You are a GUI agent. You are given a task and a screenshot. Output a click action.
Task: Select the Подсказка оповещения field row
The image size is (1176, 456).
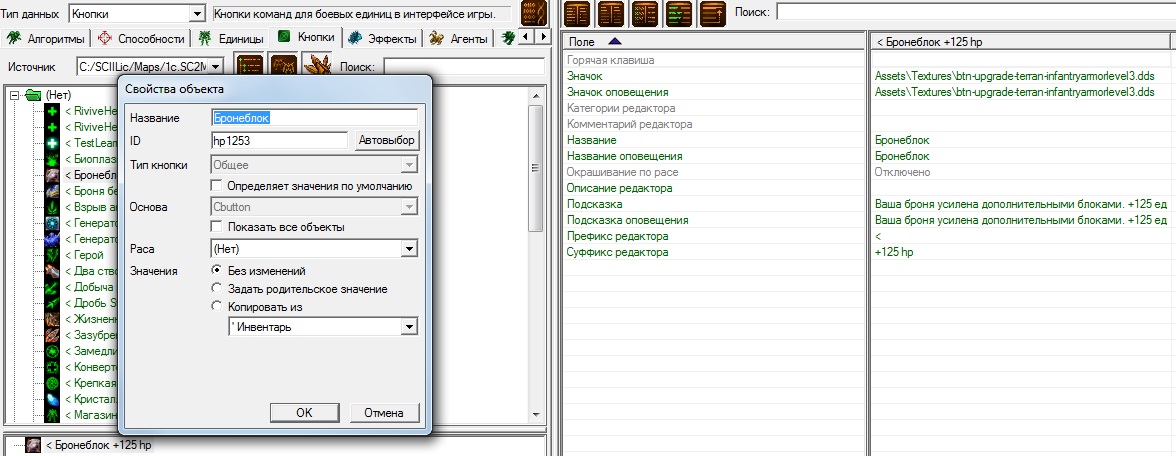tap(713, 220)
